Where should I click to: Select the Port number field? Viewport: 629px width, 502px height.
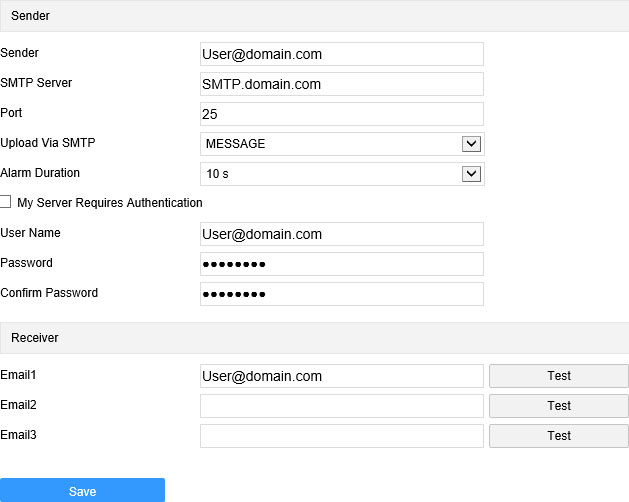[342, 114]
